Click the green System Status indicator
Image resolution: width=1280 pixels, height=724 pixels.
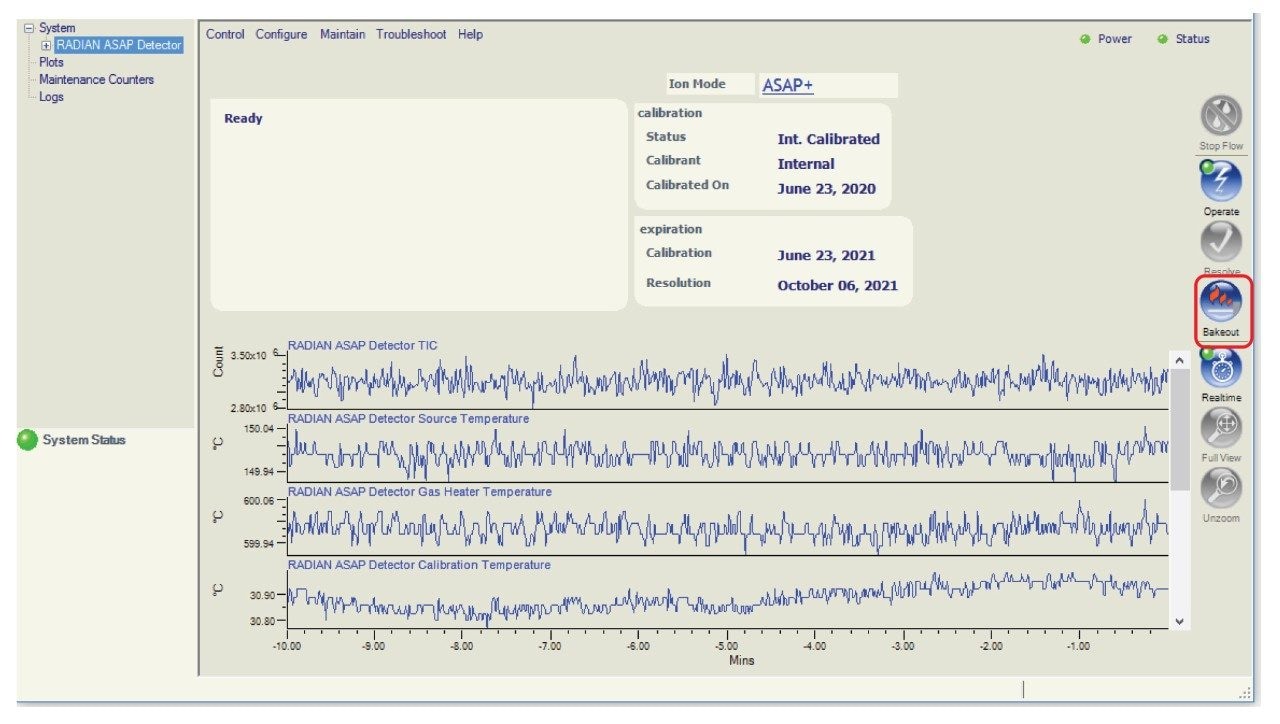(x=28, y=440)
